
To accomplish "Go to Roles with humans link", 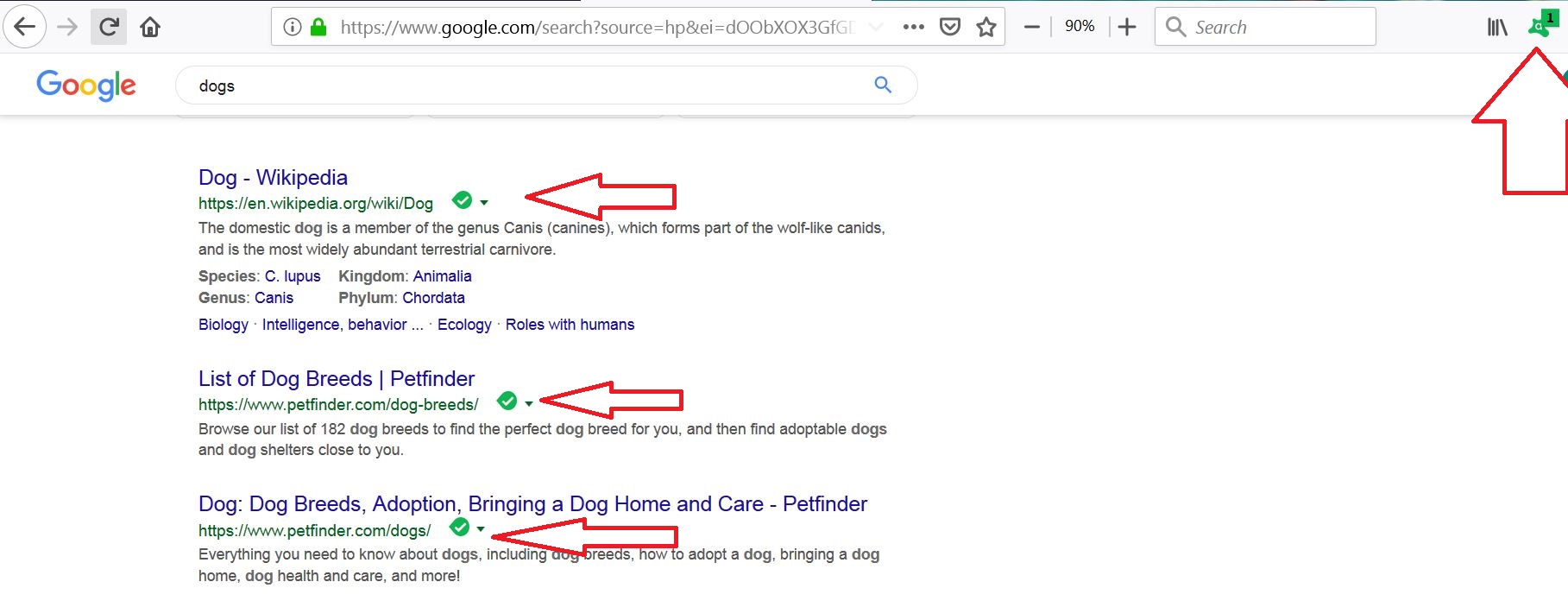I will (x=570, y=325).
